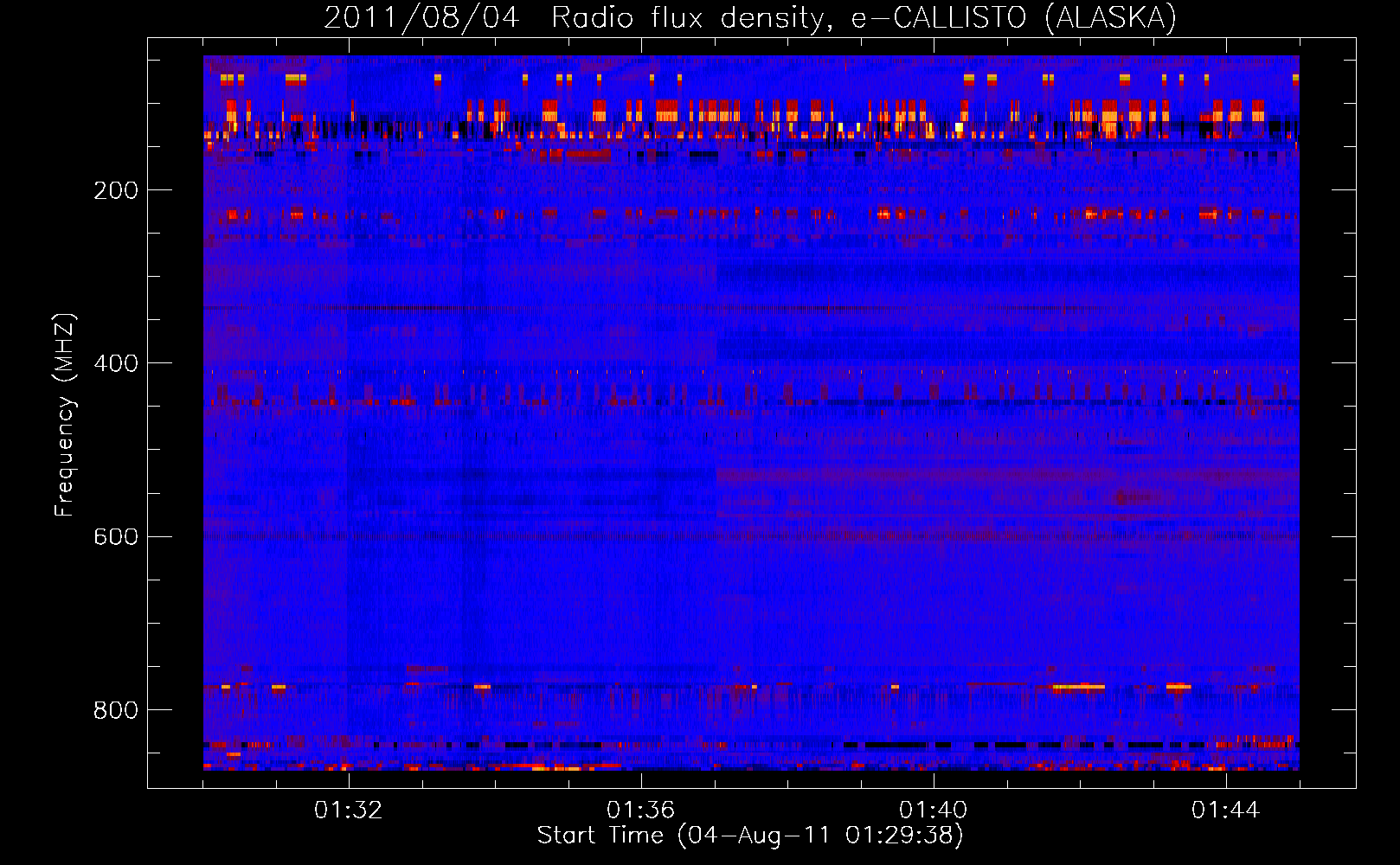Click the time tick label '01:32'
The image size is (1400, 865).
[348, 811]
